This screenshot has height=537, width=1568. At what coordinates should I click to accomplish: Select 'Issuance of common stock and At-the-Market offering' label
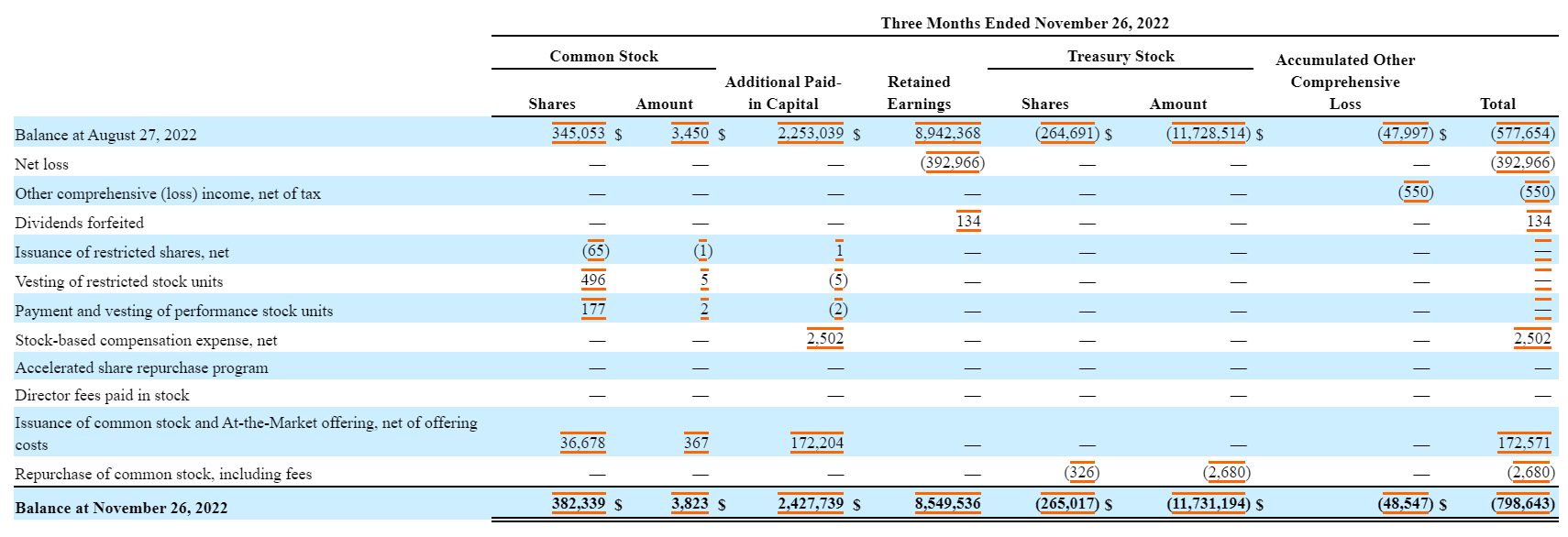tap(246, 433)
